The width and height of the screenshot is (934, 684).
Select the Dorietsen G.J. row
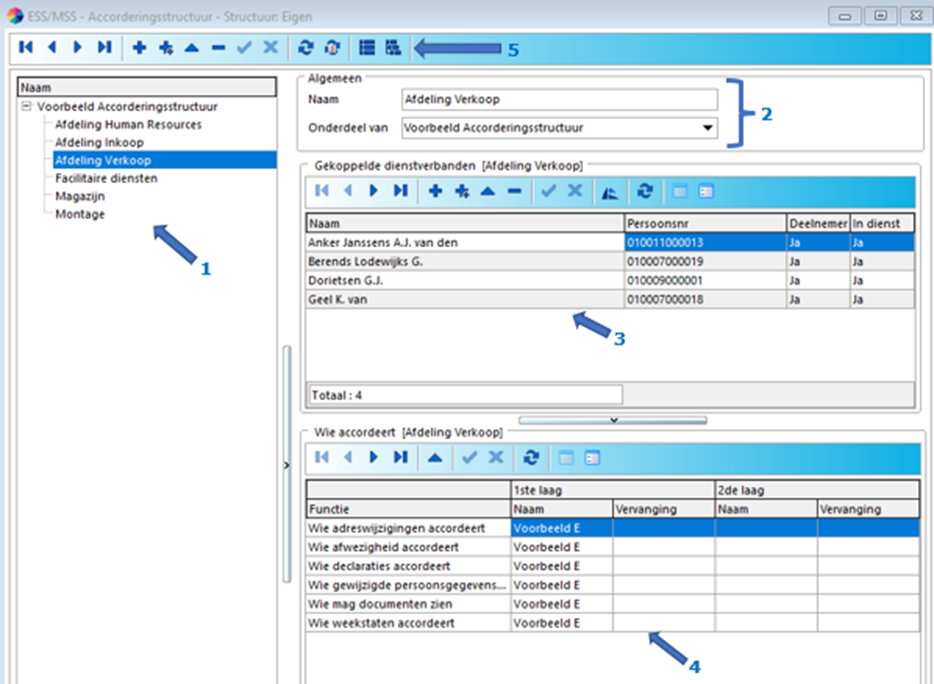(464, 280)
